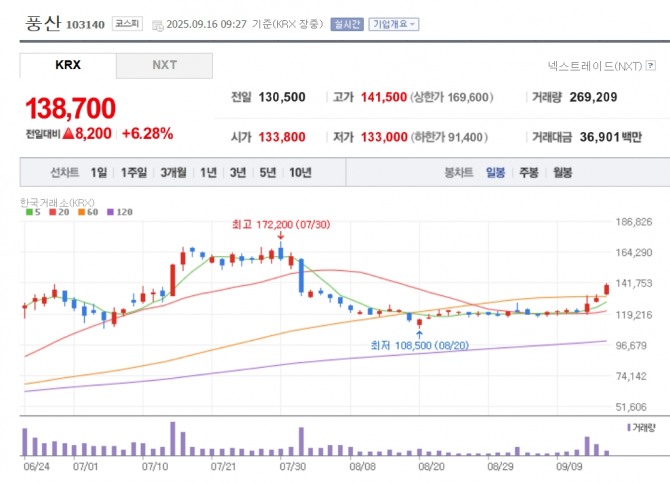Click the 09/09 date axis label
Image resolution: width=670 pixels, height=485 pixels.
click(569, 466)
